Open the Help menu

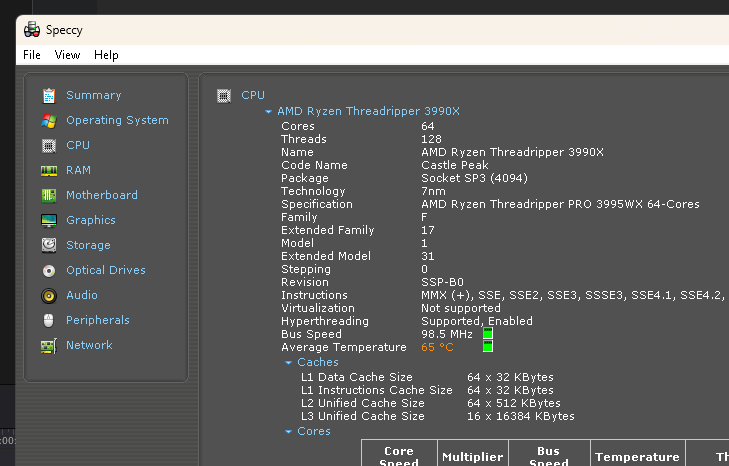106,55
